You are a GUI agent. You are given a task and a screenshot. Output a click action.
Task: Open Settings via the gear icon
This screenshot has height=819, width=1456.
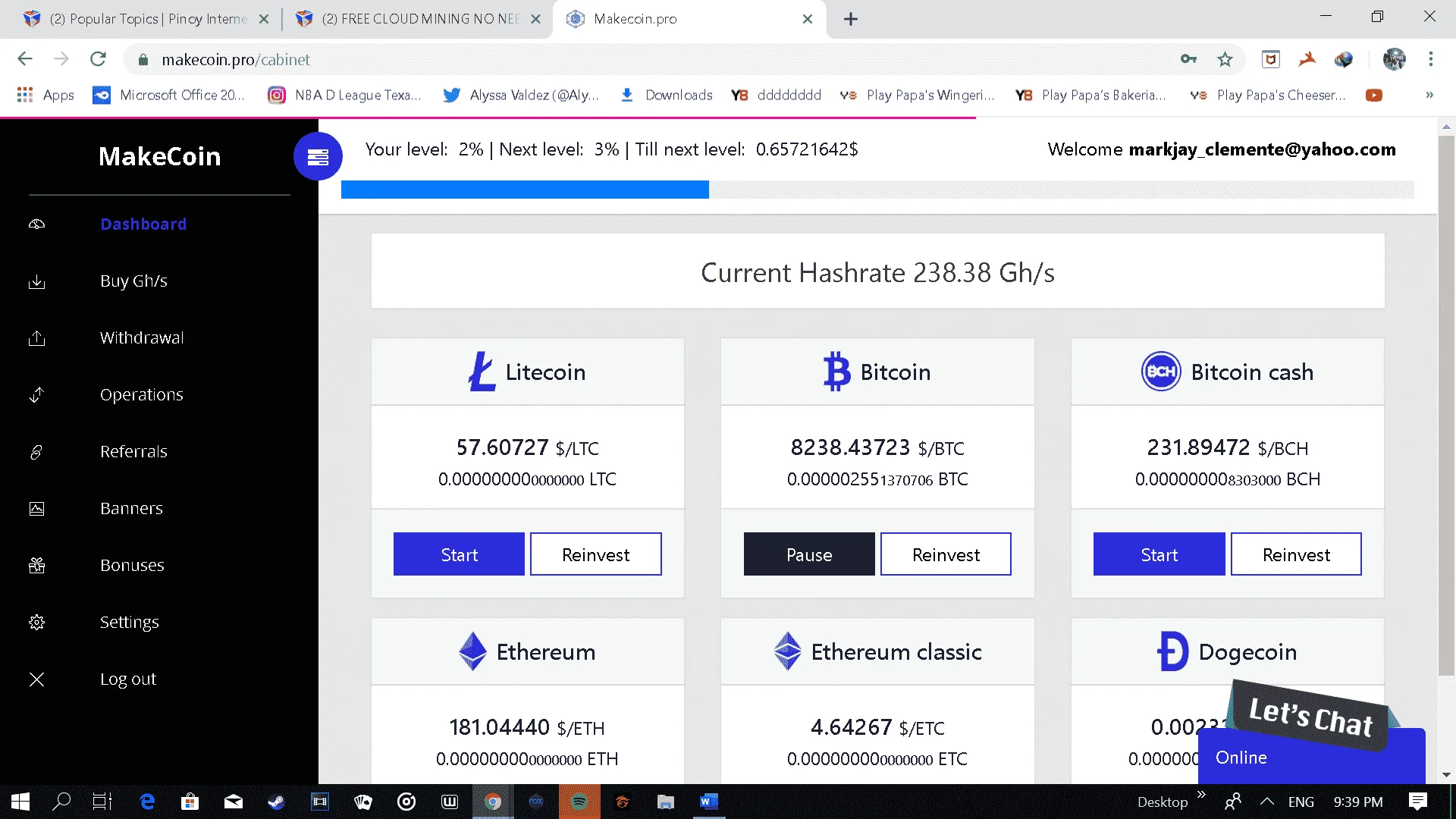(36, 623)
